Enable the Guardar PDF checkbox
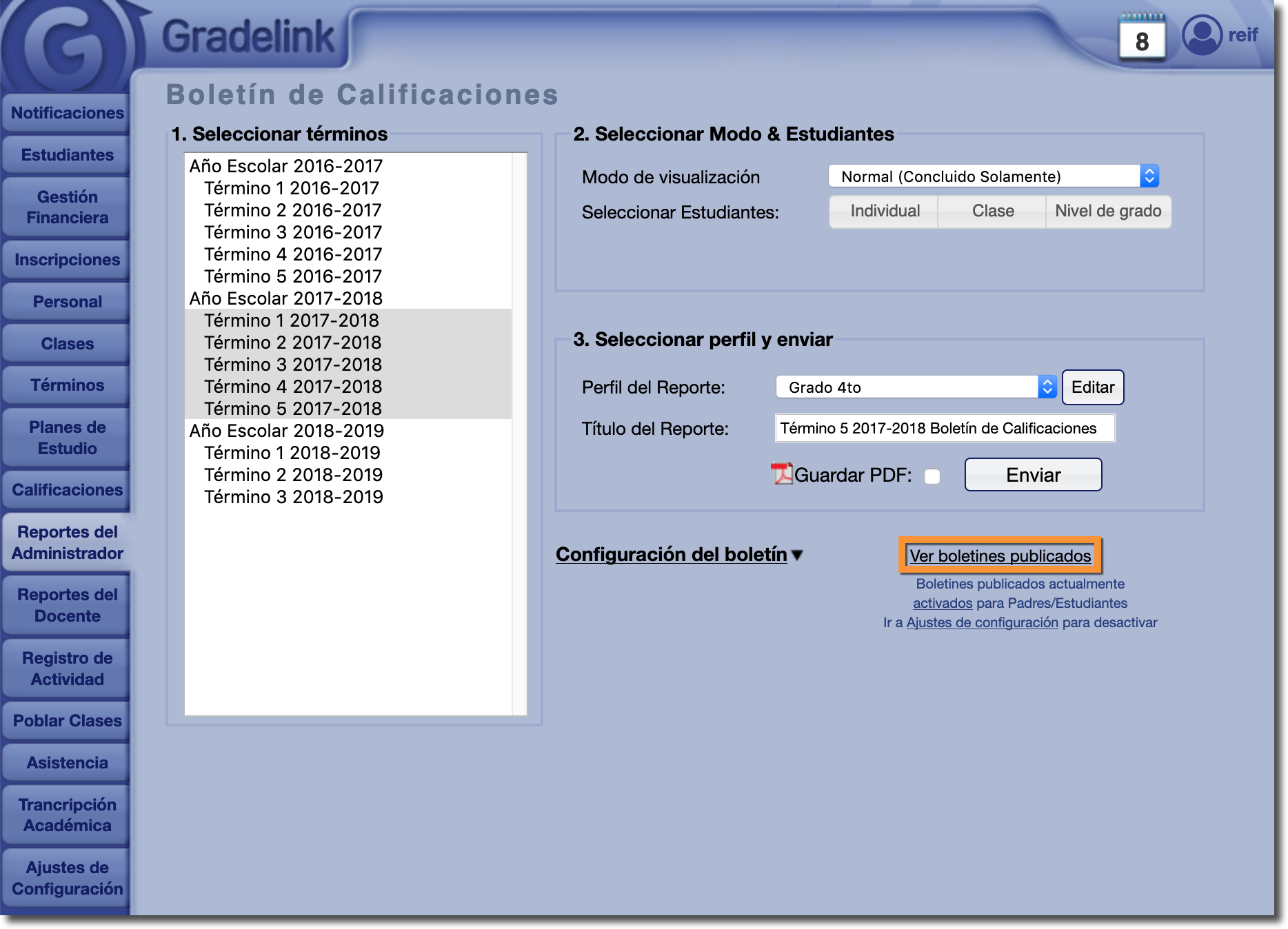 pyautogui.click(x=932, y=476)
